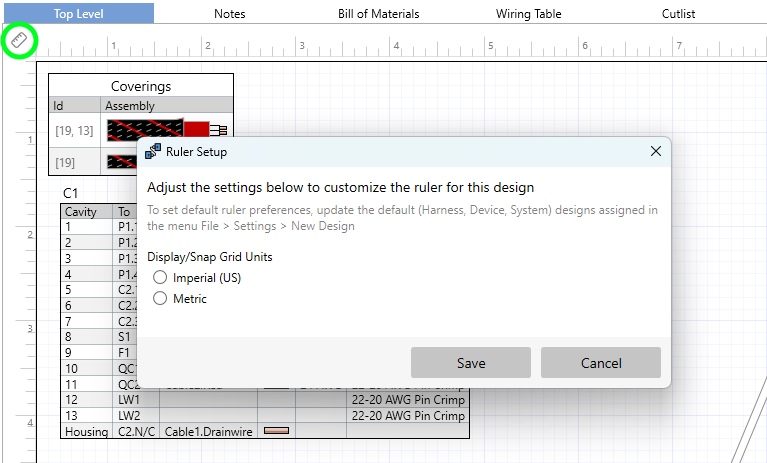Click the Housing row cell
The height and width of the screenshot is (463, 767).
tap(87, 431)
